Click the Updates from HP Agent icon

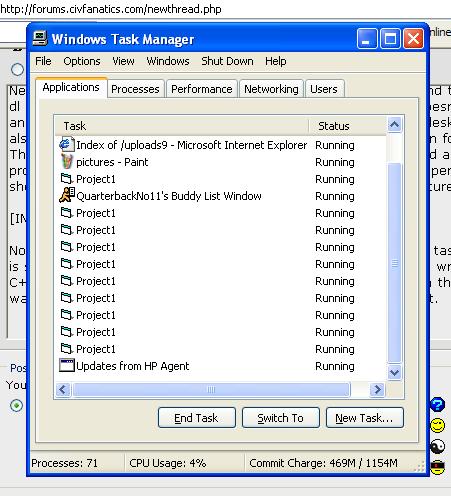[x=67, y=365]
